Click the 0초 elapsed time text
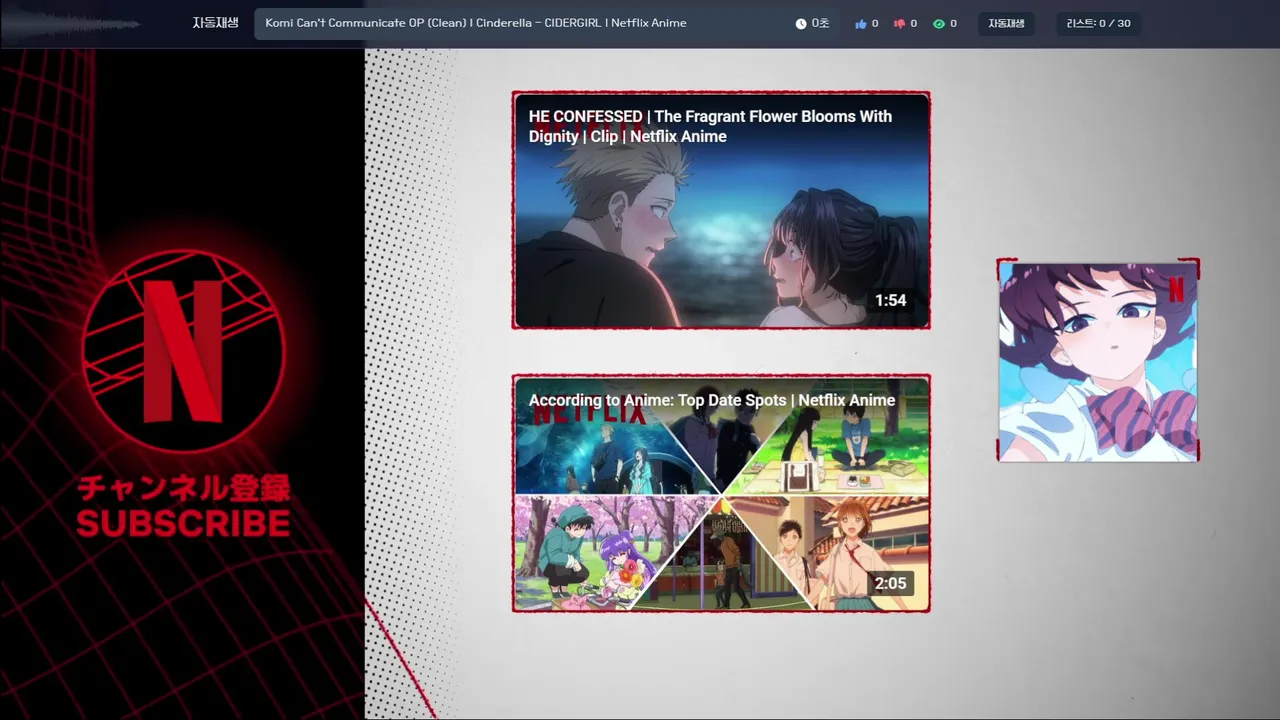The width and height of the screenshot is (1280, 720). 820,23
